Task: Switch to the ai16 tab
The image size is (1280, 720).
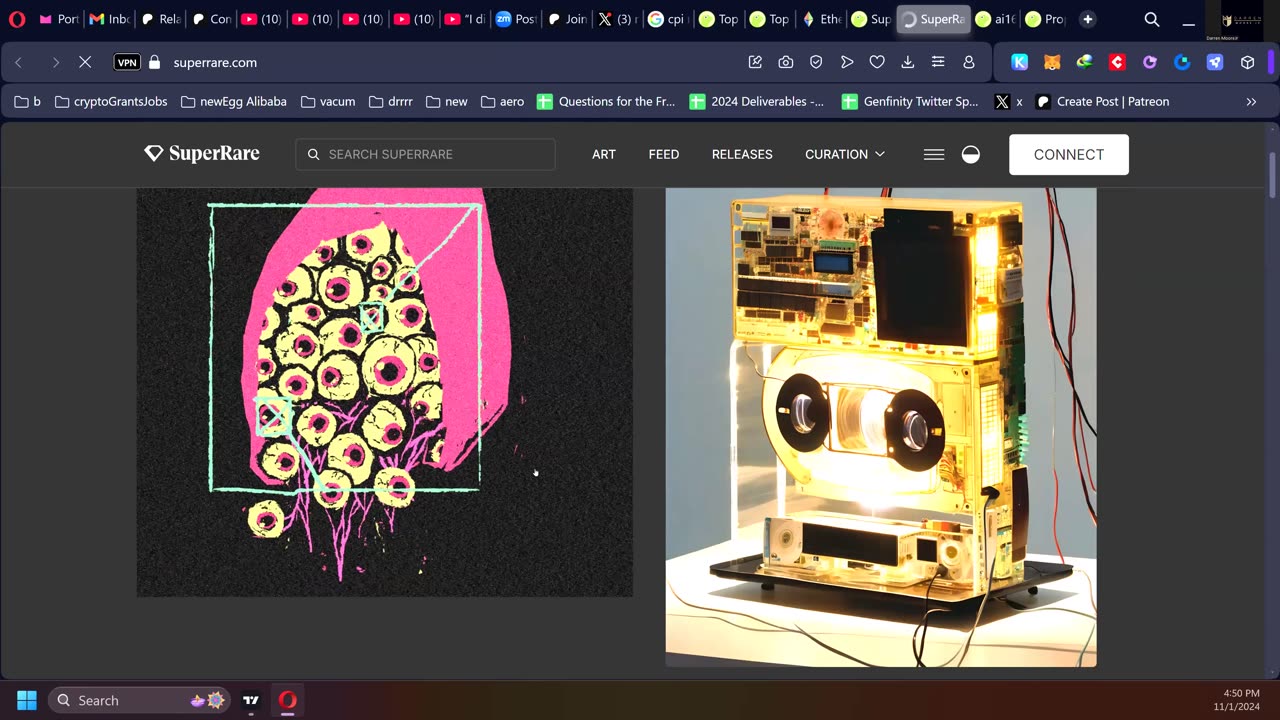Action: [x=996, y=19]
